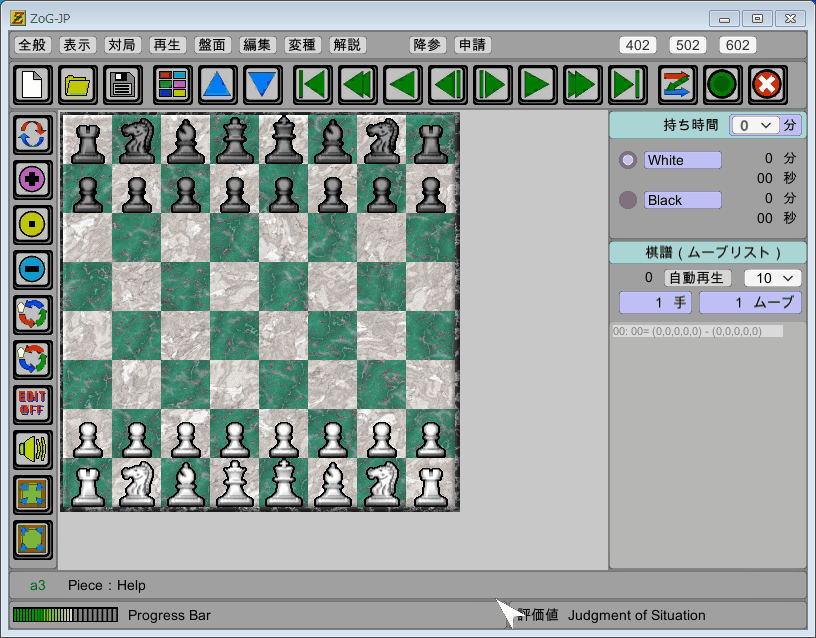Click the red-blue rotate arrows icon
The image size is (816, 638).
tap(32, 134)
